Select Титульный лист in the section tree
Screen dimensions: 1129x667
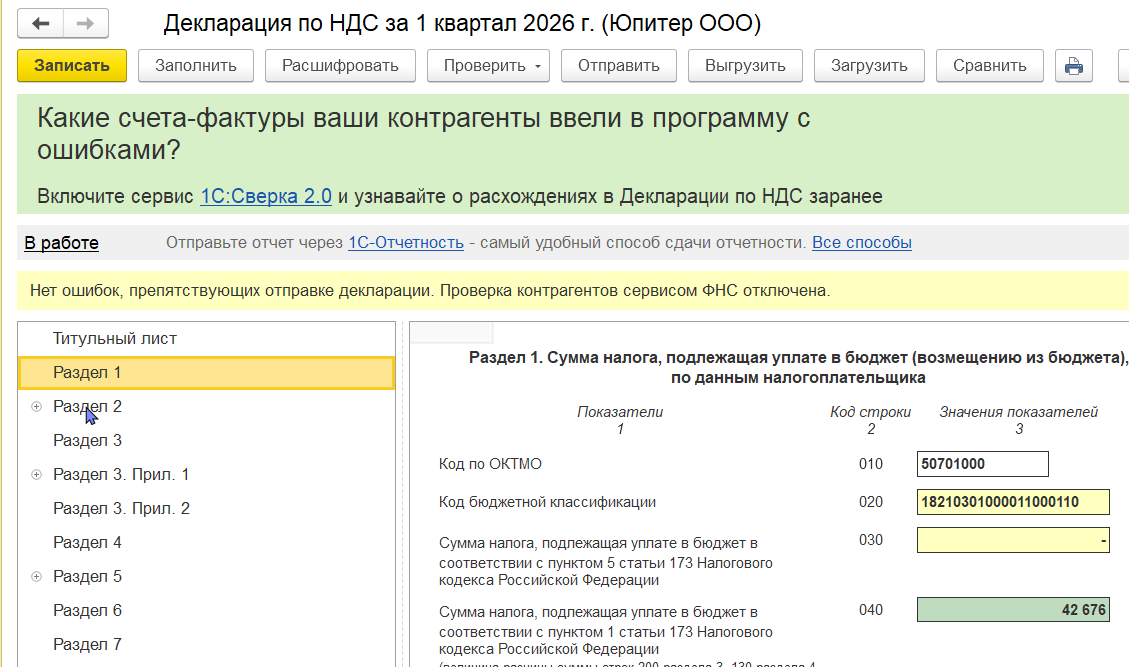click(206, 339)
